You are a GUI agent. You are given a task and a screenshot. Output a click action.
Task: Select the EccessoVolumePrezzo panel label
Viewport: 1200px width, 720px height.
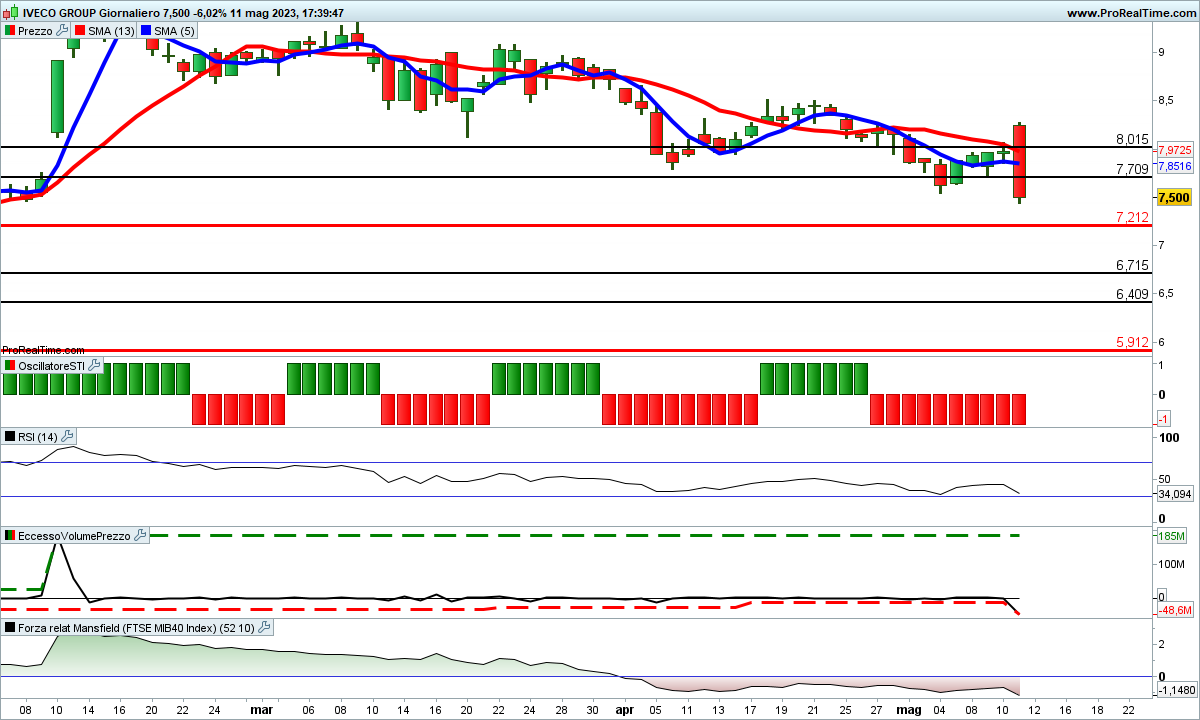click(75, 536)
